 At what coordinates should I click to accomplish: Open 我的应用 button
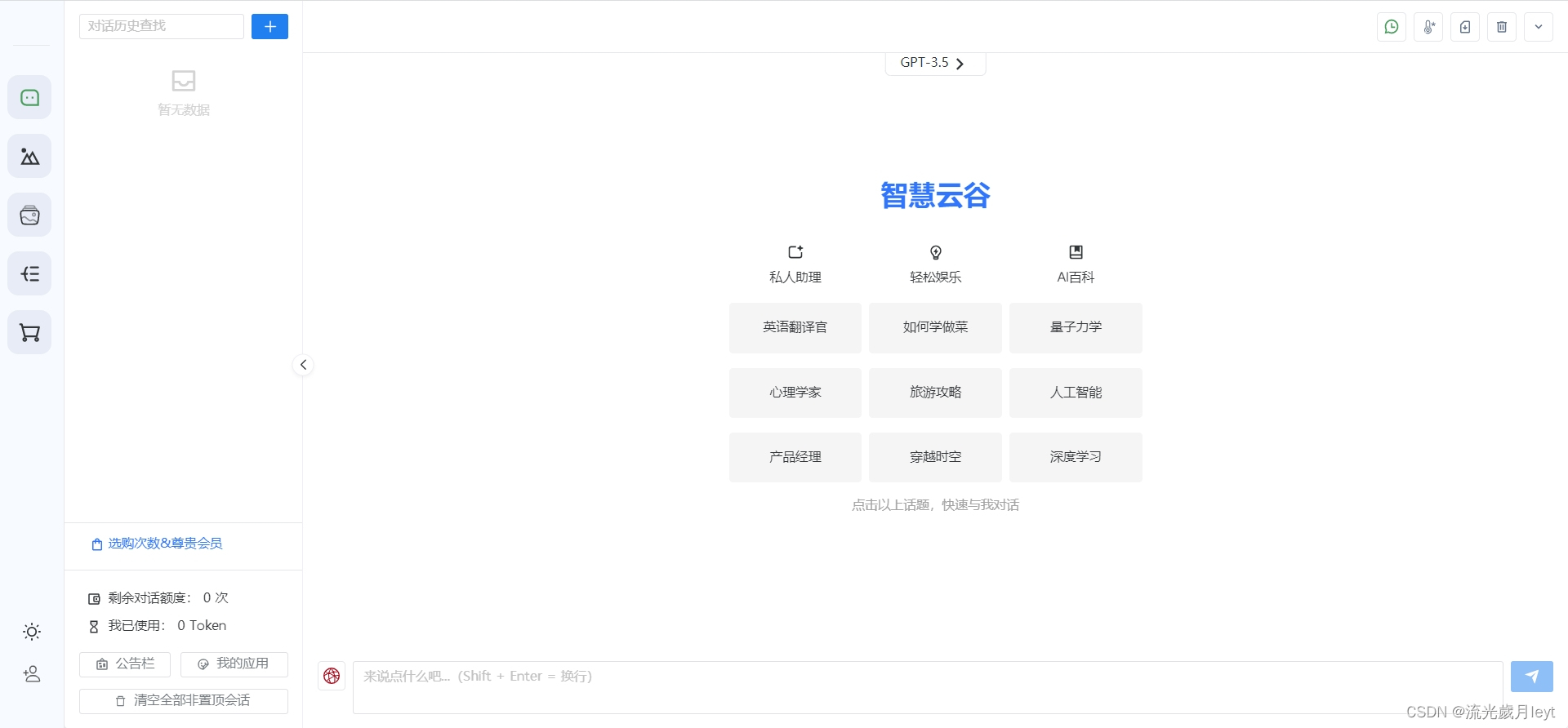[234, 664]
